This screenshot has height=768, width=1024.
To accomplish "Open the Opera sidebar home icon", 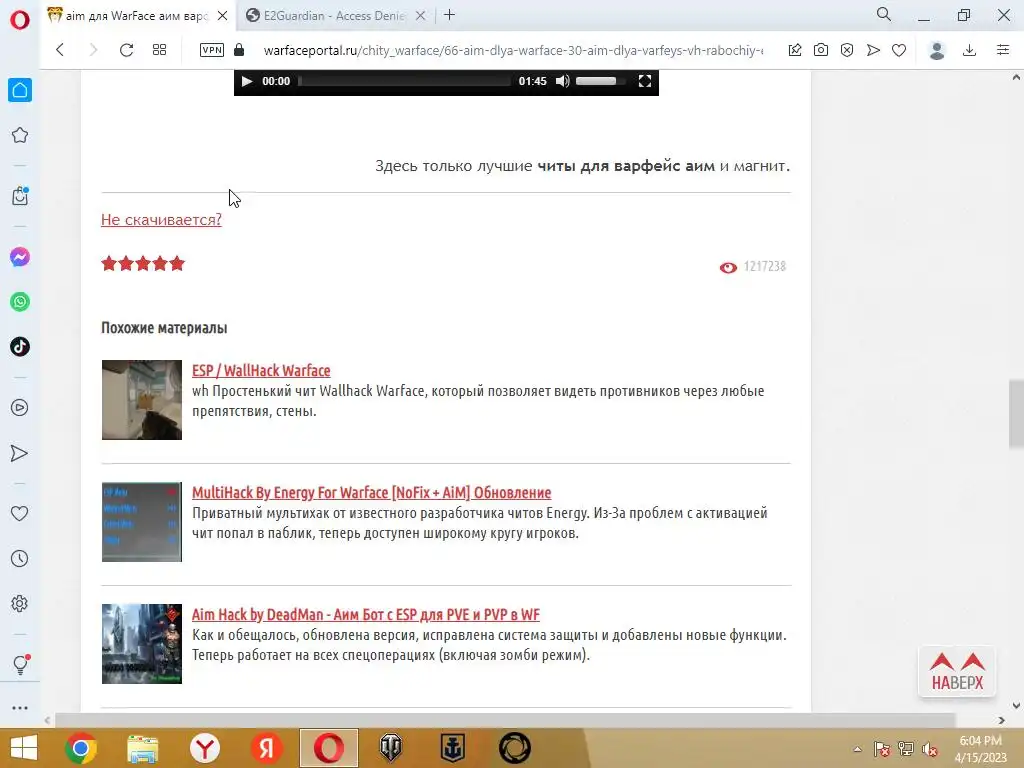I will tap(20, 90).
